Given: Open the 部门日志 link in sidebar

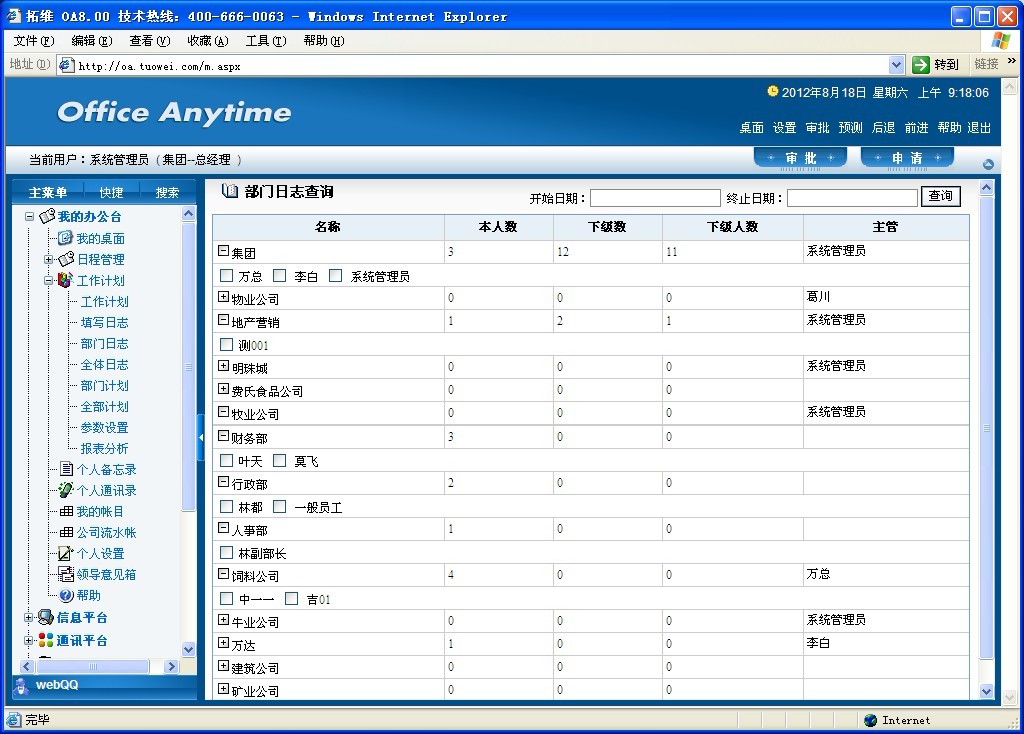Looking at the screenshot, I should pyautogui.click(x=104, y=343).
